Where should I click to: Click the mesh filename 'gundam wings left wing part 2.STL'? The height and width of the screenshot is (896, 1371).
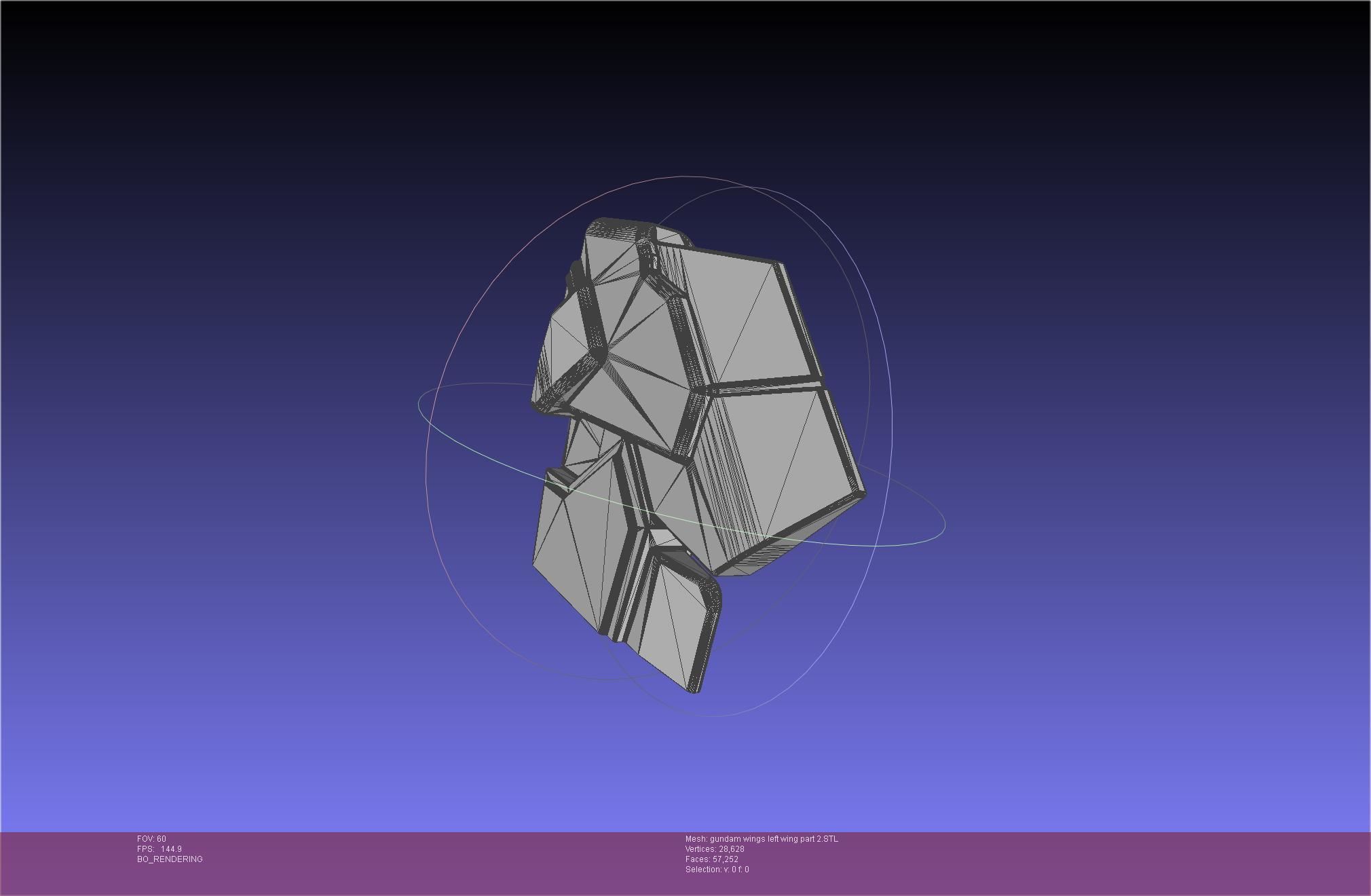tap(774, 838)
